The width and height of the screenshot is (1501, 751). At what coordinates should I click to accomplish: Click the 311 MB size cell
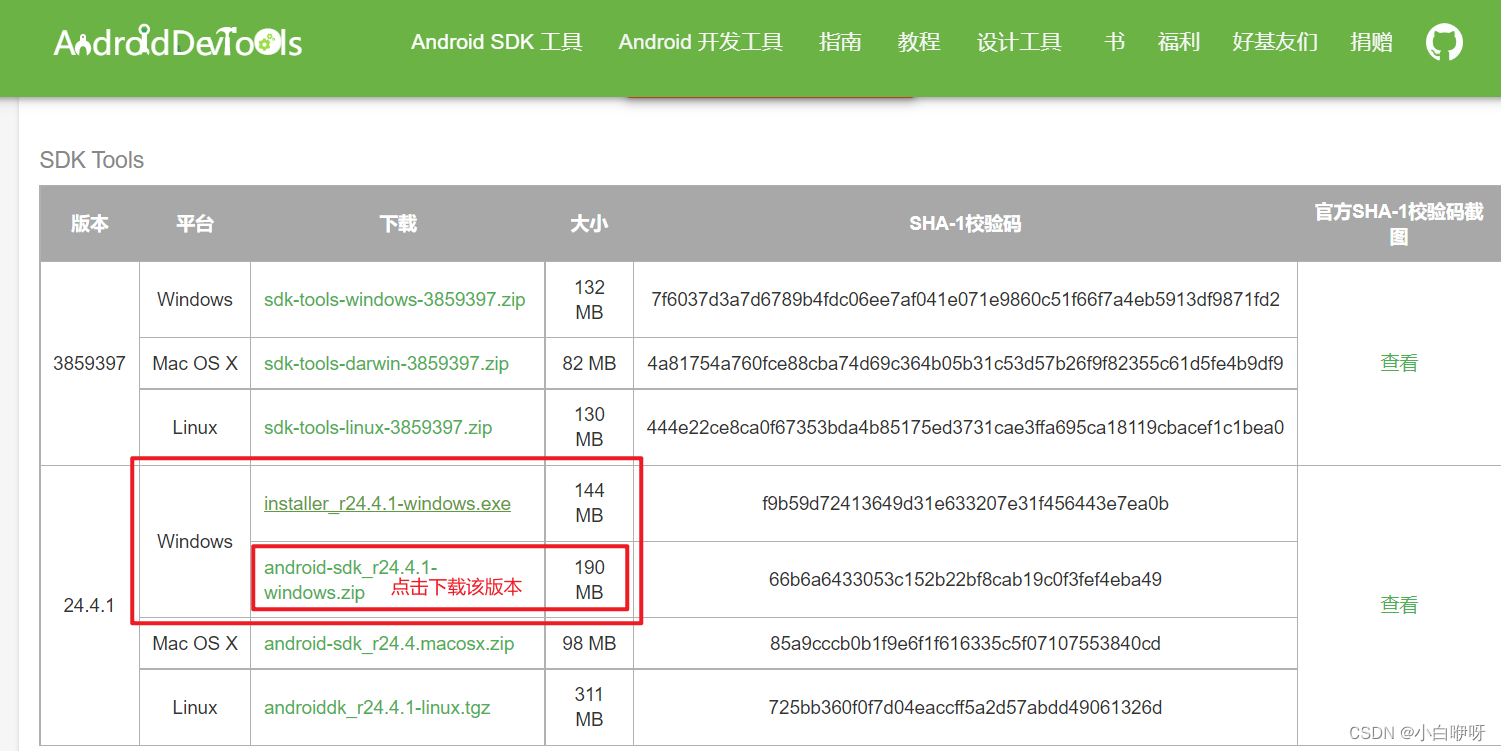(x=589, y=708)
